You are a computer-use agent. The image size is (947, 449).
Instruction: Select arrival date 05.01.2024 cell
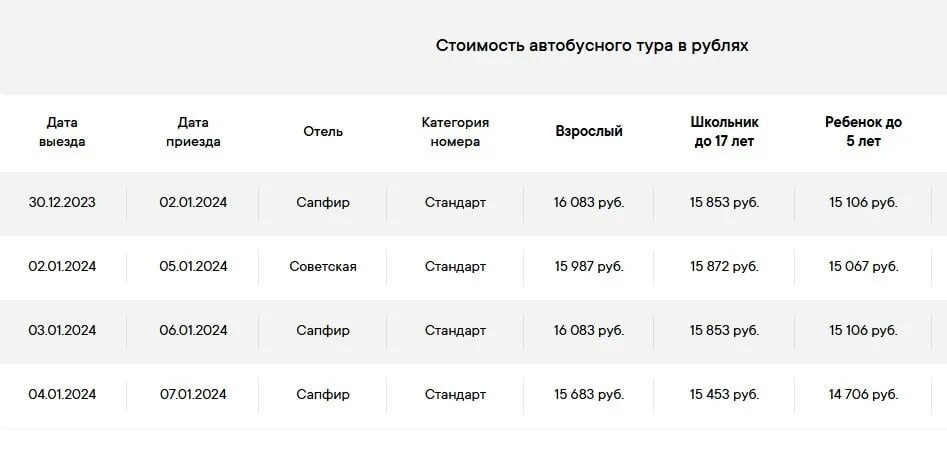point(193,266)
